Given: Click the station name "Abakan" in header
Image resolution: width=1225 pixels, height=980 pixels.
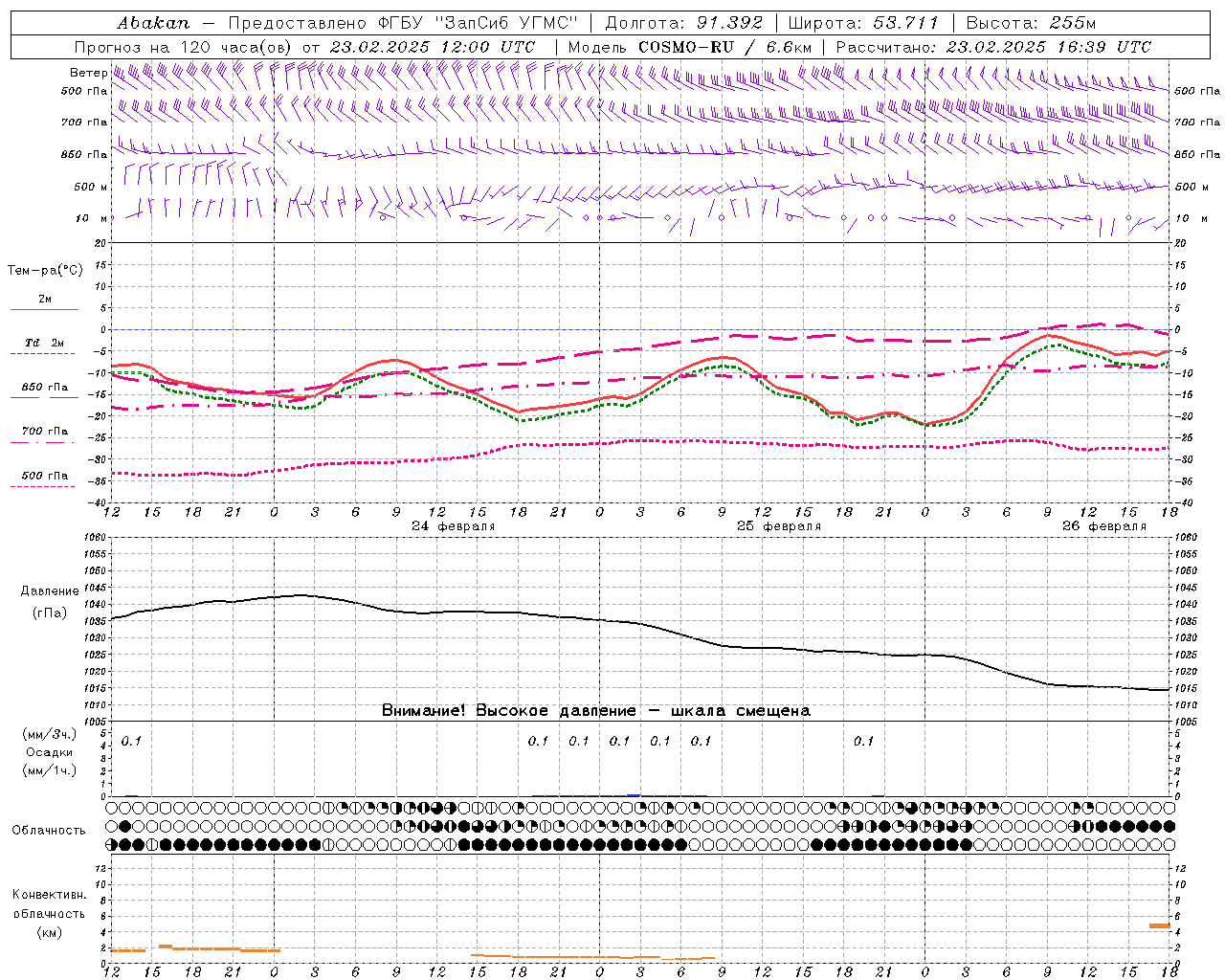Looking at the screenshot, I should [154, 22].
